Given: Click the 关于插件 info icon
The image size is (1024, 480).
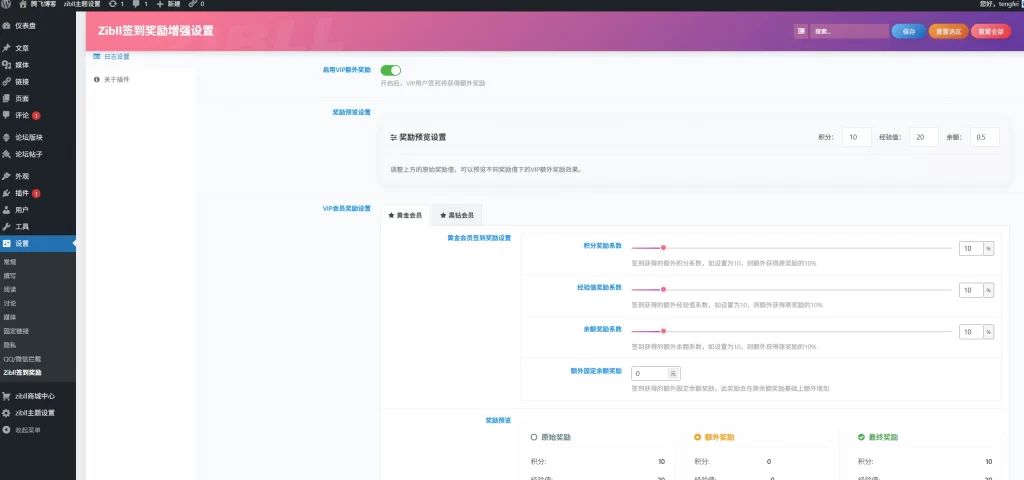Looking at the screenshot, I should pyautogui.click(x=97, y=79).
